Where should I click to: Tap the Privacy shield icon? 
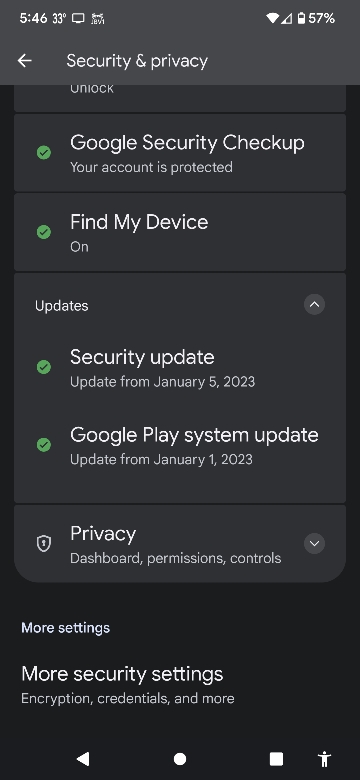tap(44, 543)
